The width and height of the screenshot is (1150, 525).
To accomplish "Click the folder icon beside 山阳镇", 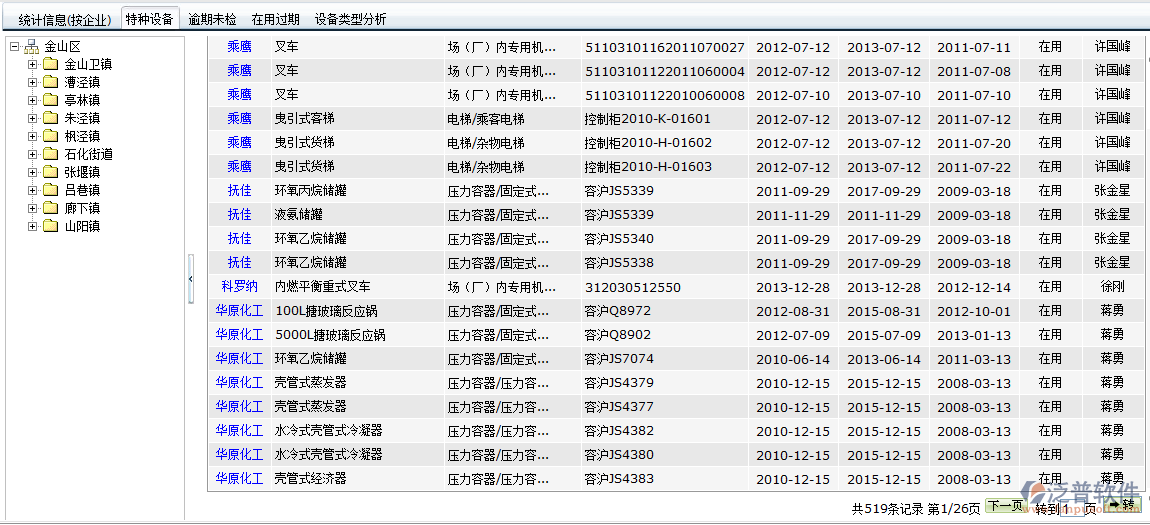I will pyautogui.click(x=50, y=226).
